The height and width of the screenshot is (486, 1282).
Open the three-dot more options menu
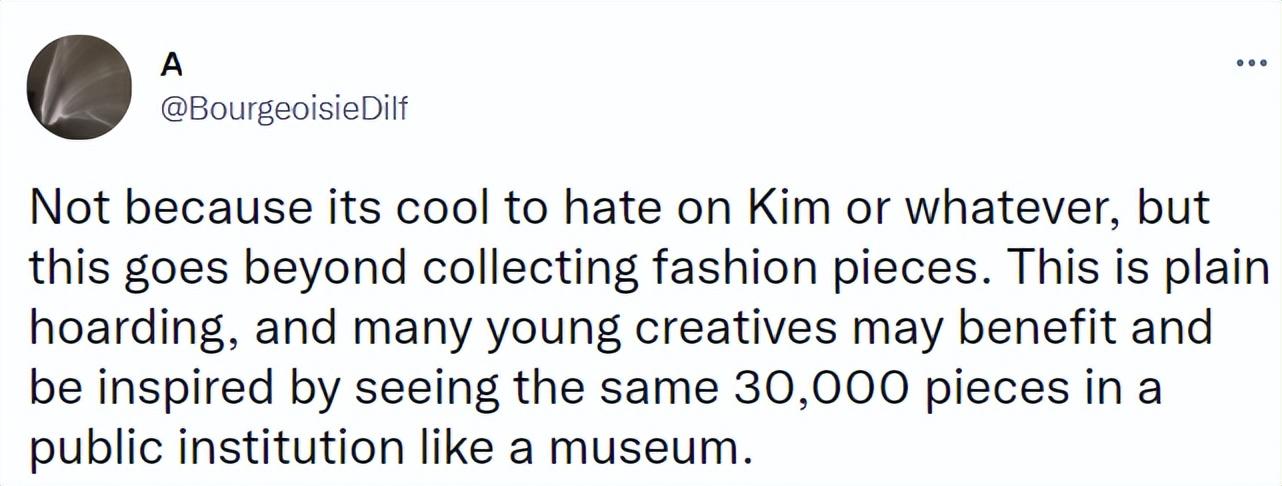[1246, 63]
